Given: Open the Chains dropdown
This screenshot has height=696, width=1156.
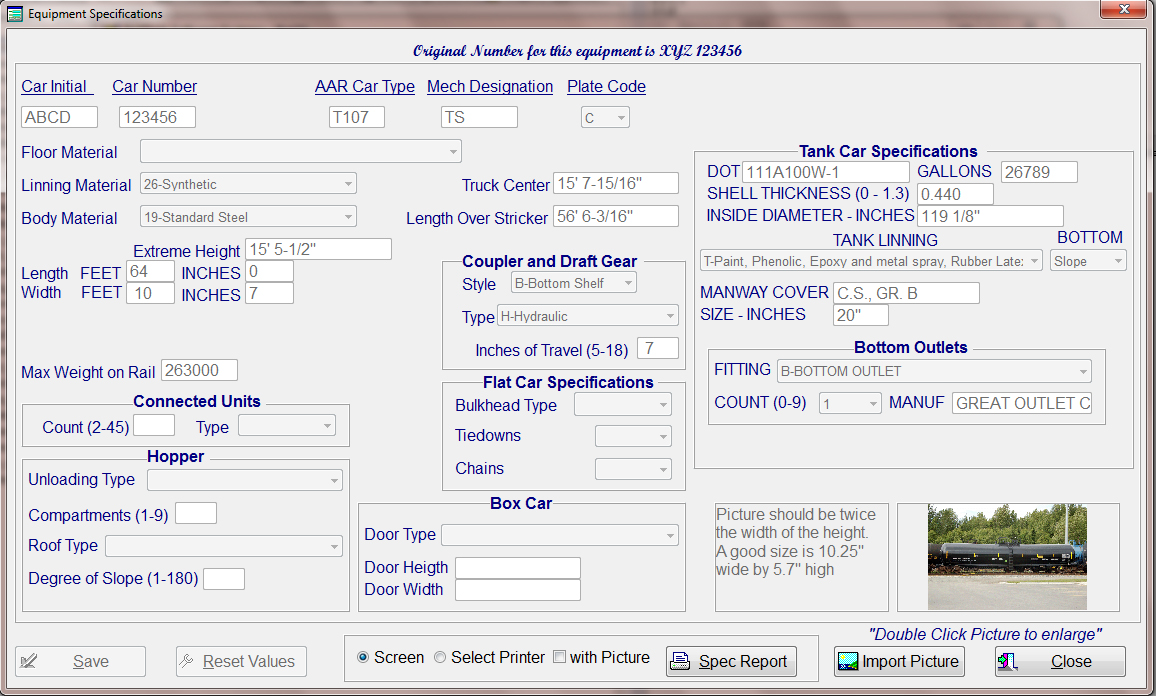Looking at the screenshot, I should click(x=633, y=468).
